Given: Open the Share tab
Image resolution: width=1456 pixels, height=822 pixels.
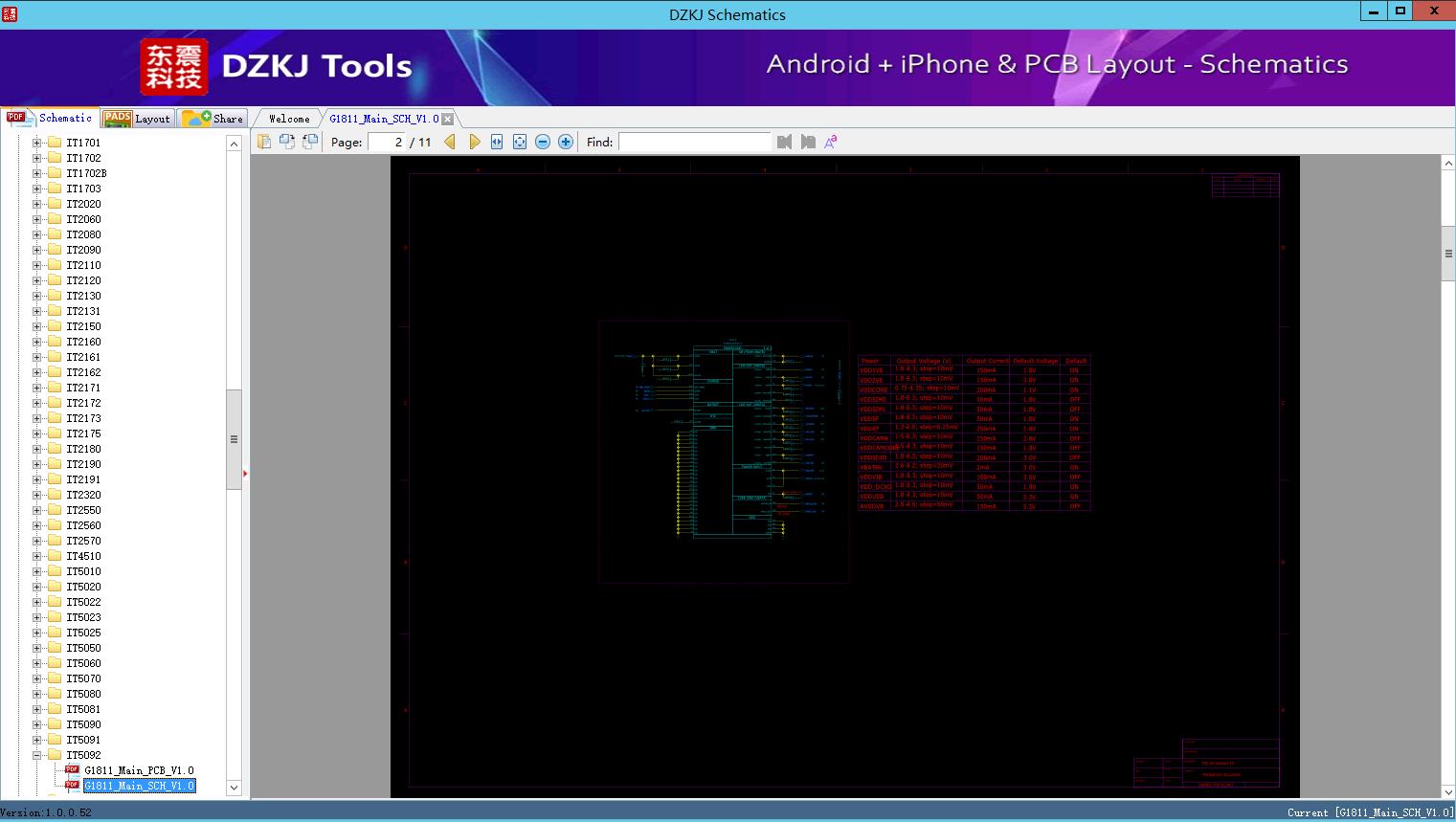Looking at the screenshot, I should [215, 119].
